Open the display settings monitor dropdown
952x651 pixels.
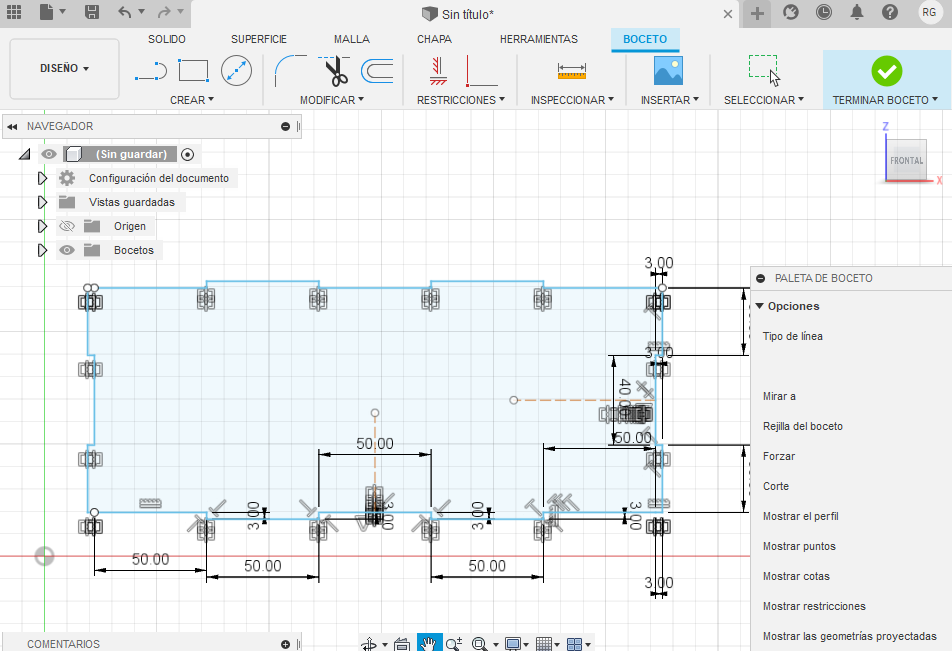pyautogui.click(x=517, y=644)
